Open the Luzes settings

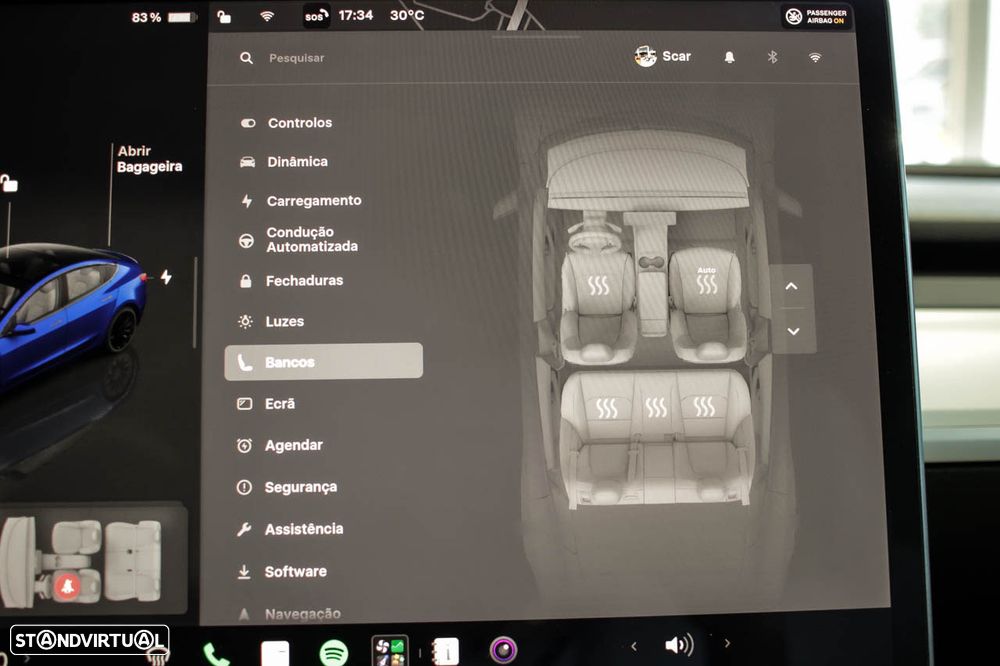coord(271,322)
